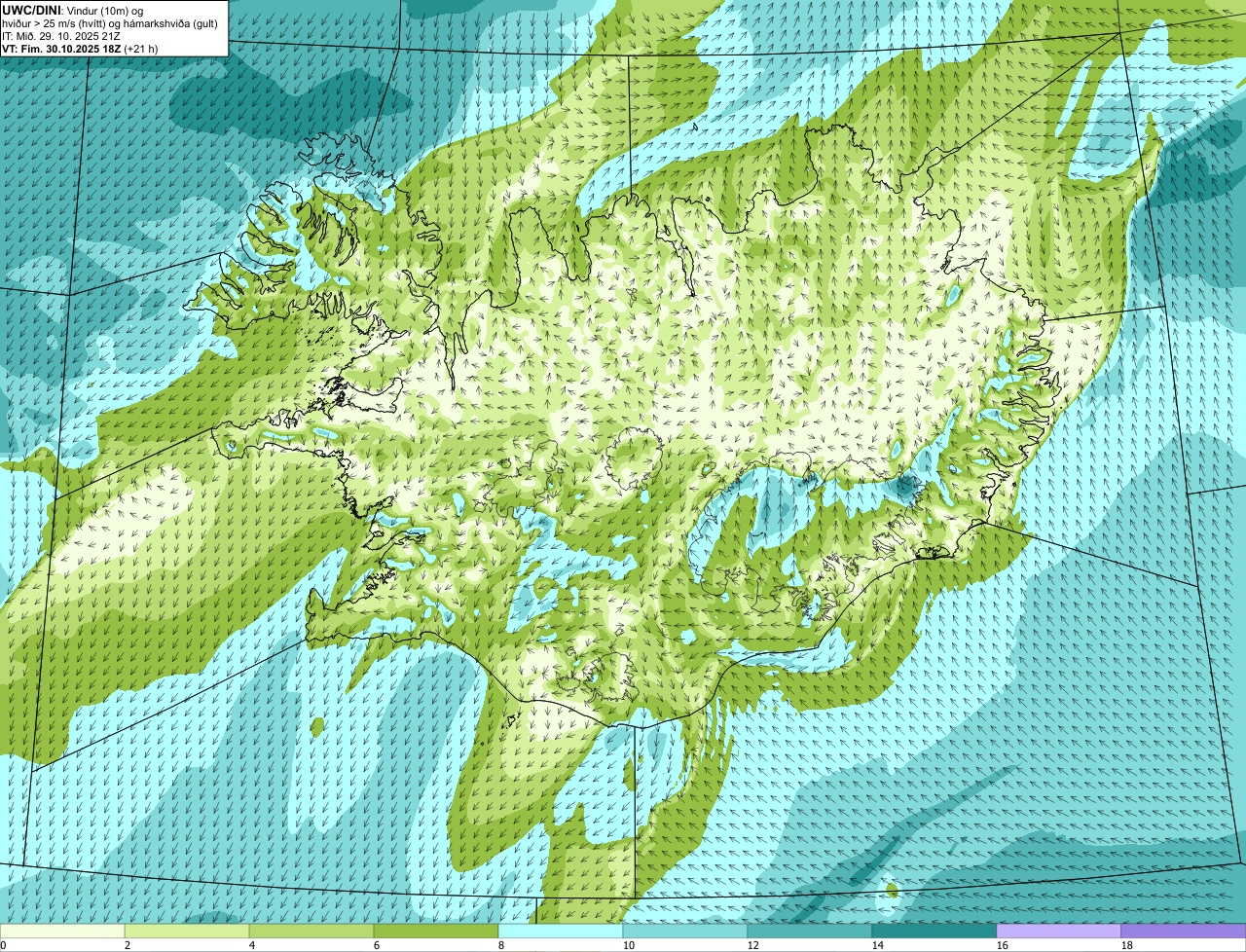This screenshot has height=952, width=1246.
Task: Click the 12–14 m/s teal legend swatch
Action: pyautogui.click(x=810, y=932)
